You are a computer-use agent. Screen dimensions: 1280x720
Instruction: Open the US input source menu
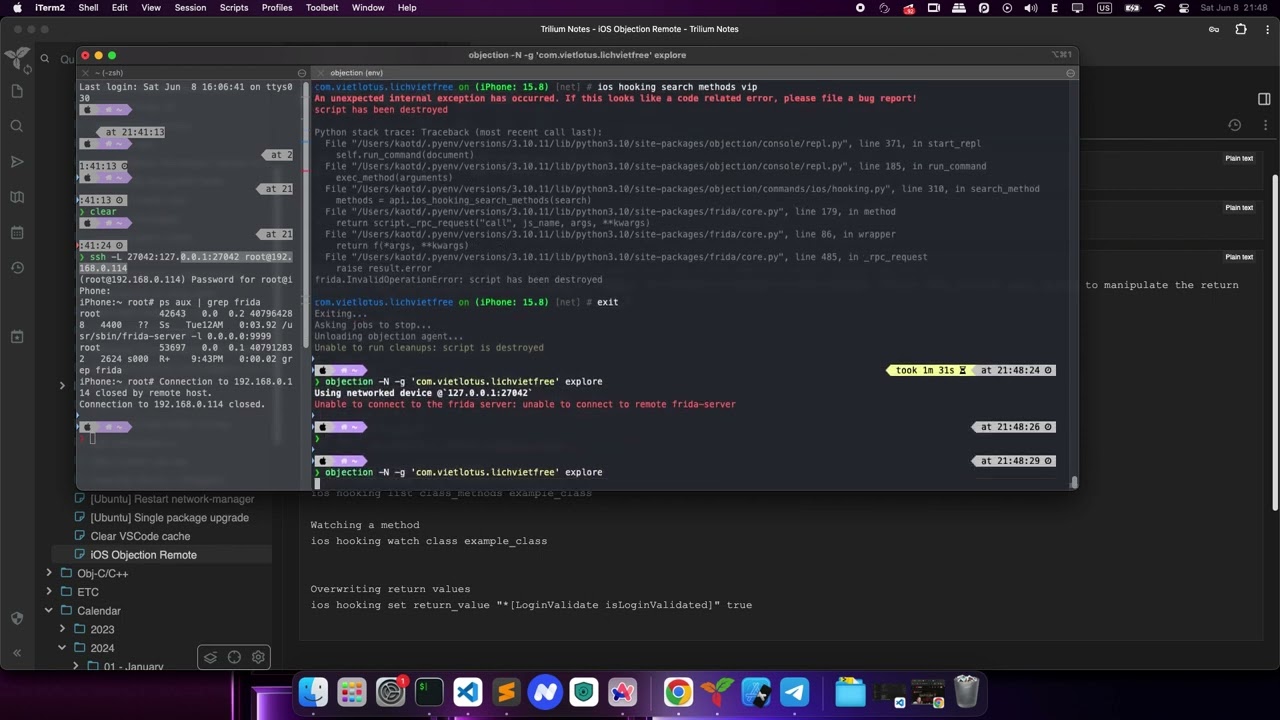pos(1104,8)
